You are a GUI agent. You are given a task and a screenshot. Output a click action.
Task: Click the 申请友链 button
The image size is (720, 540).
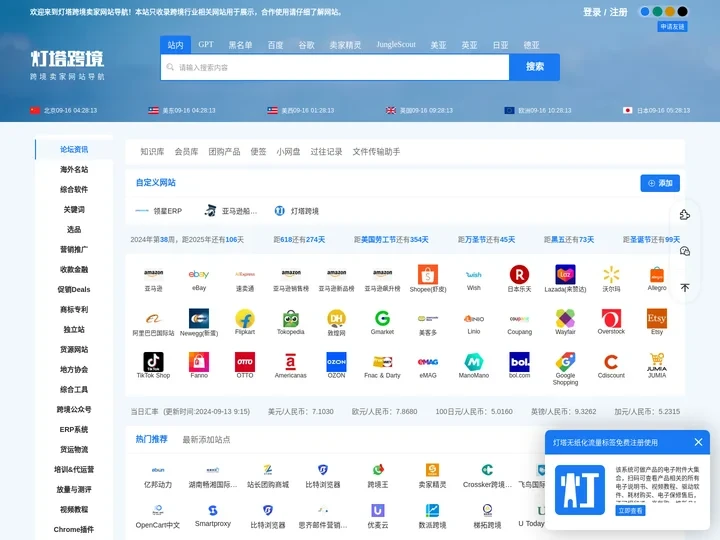(x=672, y=27)
